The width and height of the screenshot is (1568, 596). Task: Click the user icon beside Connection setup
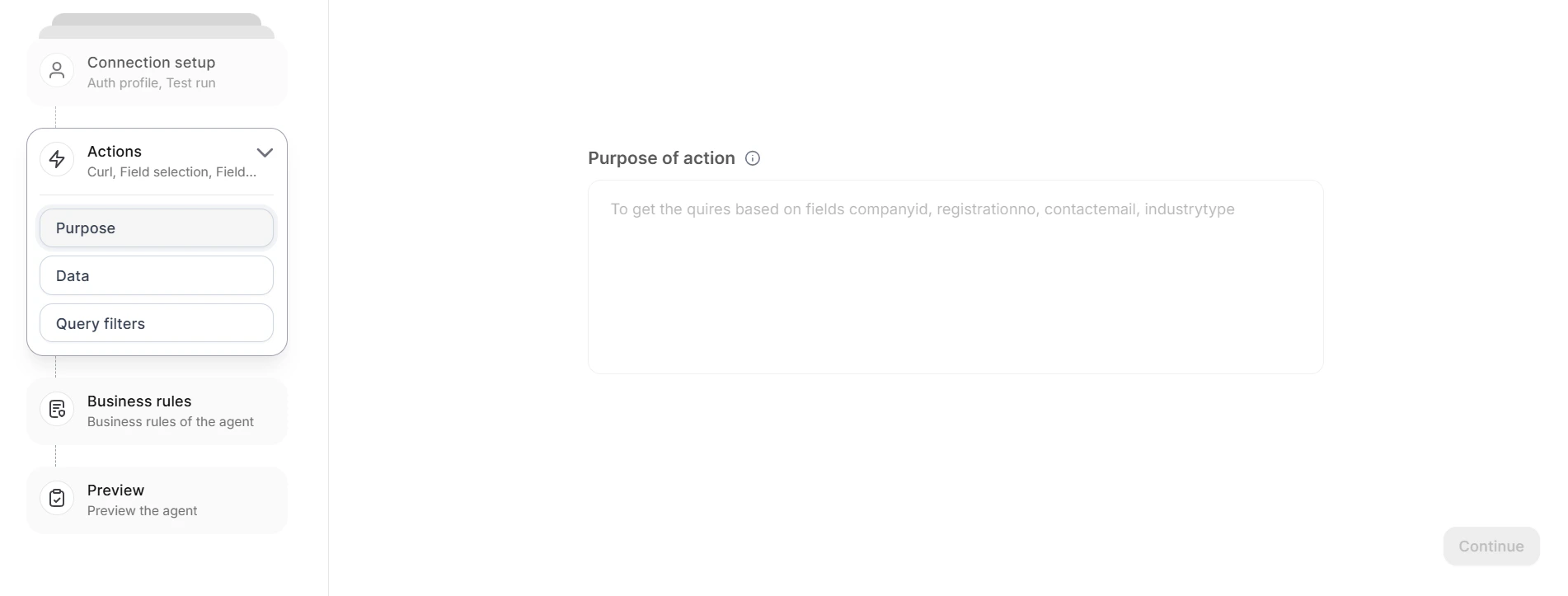click(56, 70)
